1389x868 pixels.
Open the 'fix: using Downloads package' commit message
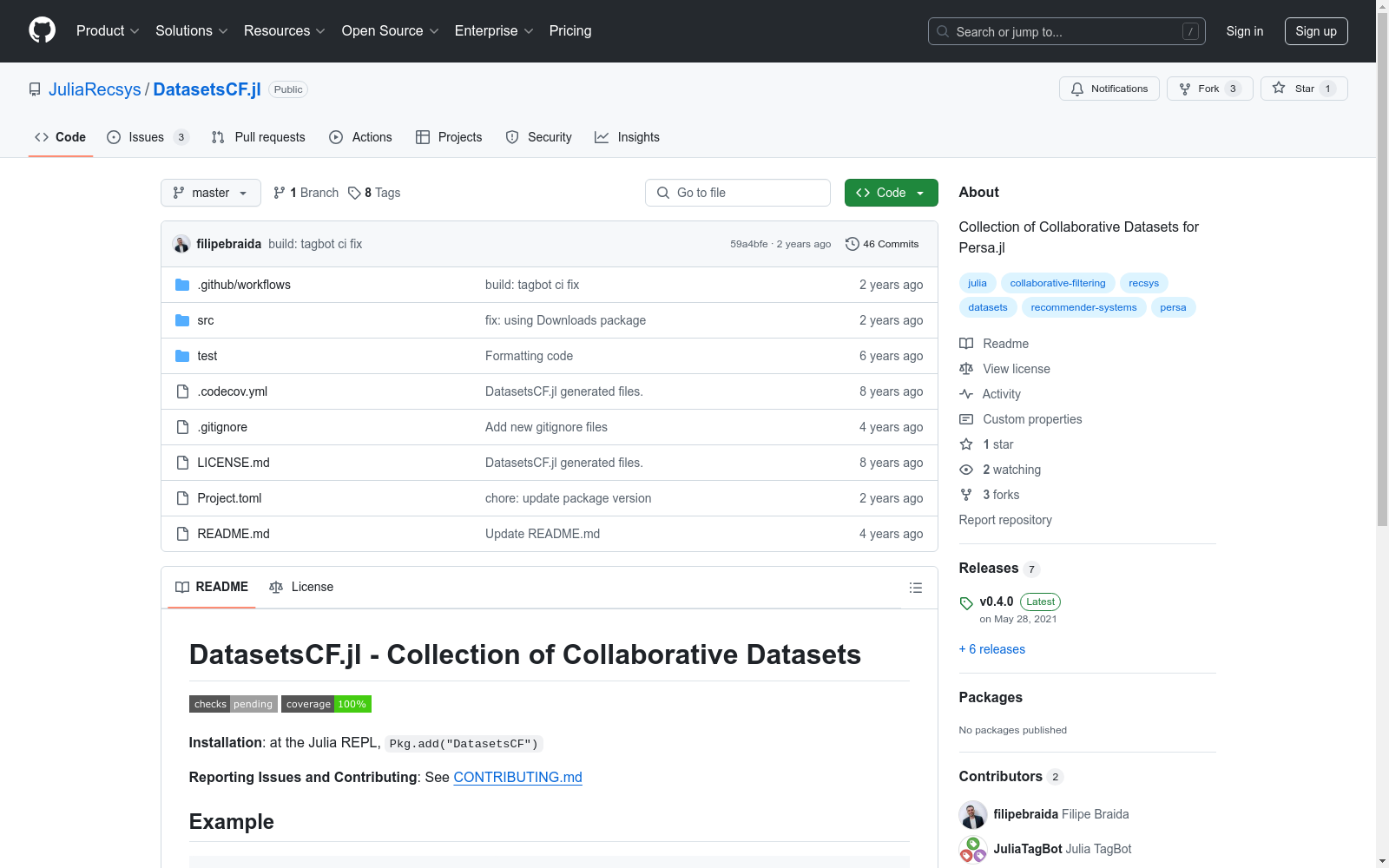coord(565,320)
